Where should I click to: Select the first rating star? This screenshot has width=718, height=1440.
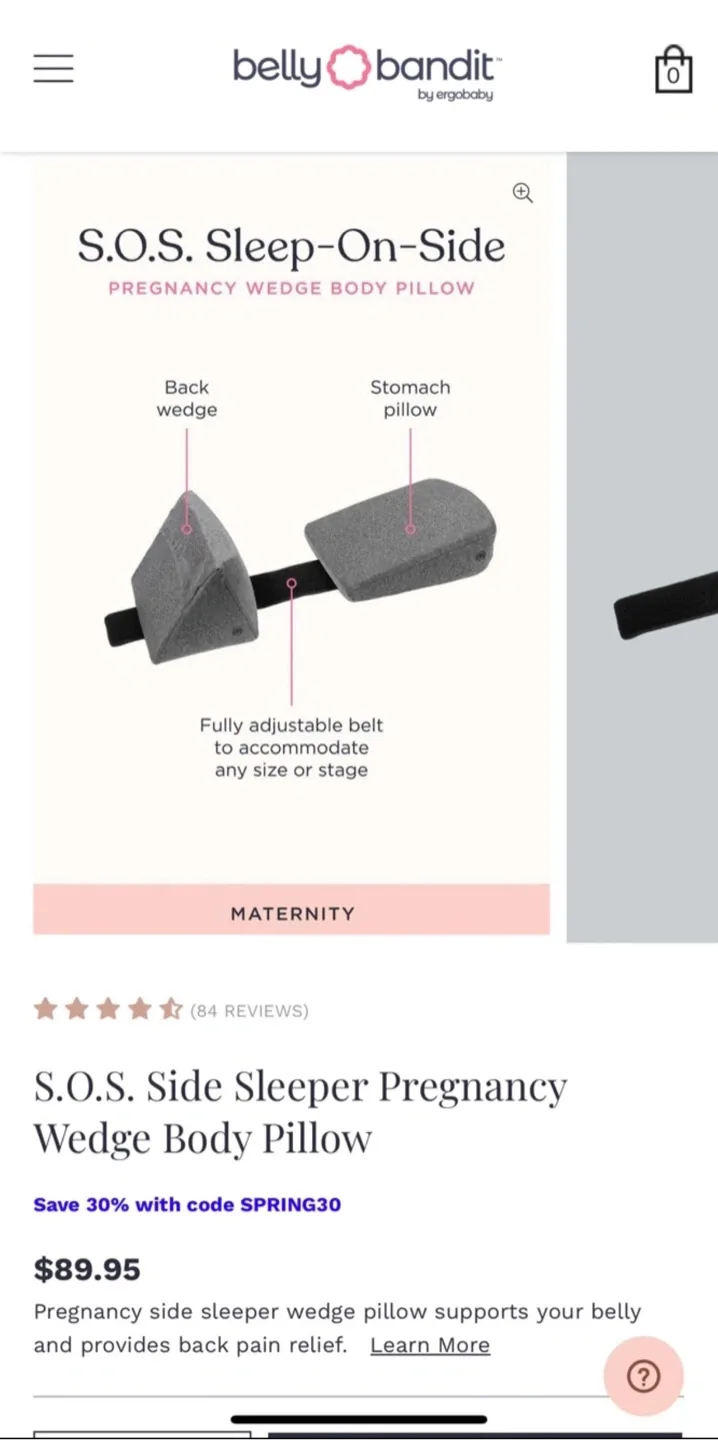tap(46, 1010)
